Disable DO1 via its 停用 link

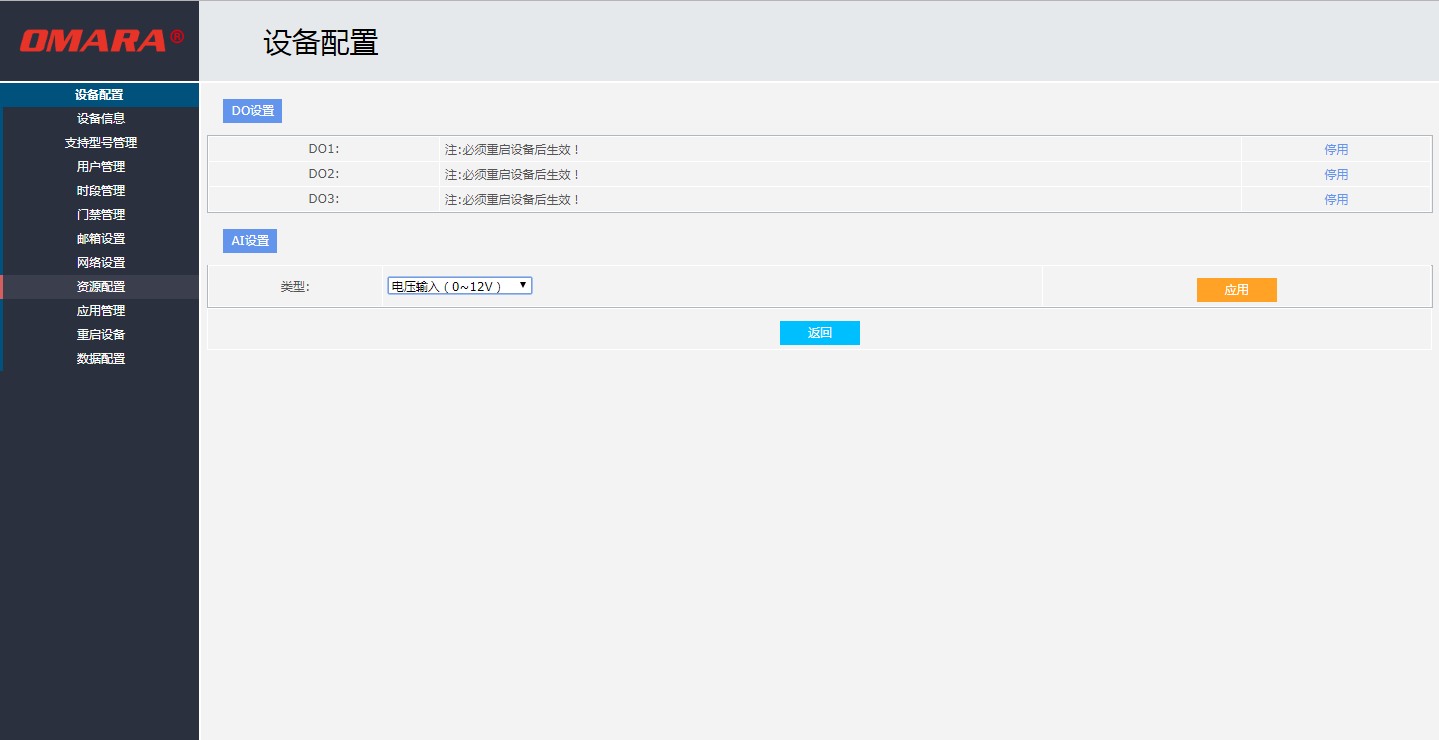coord(1336,150)
